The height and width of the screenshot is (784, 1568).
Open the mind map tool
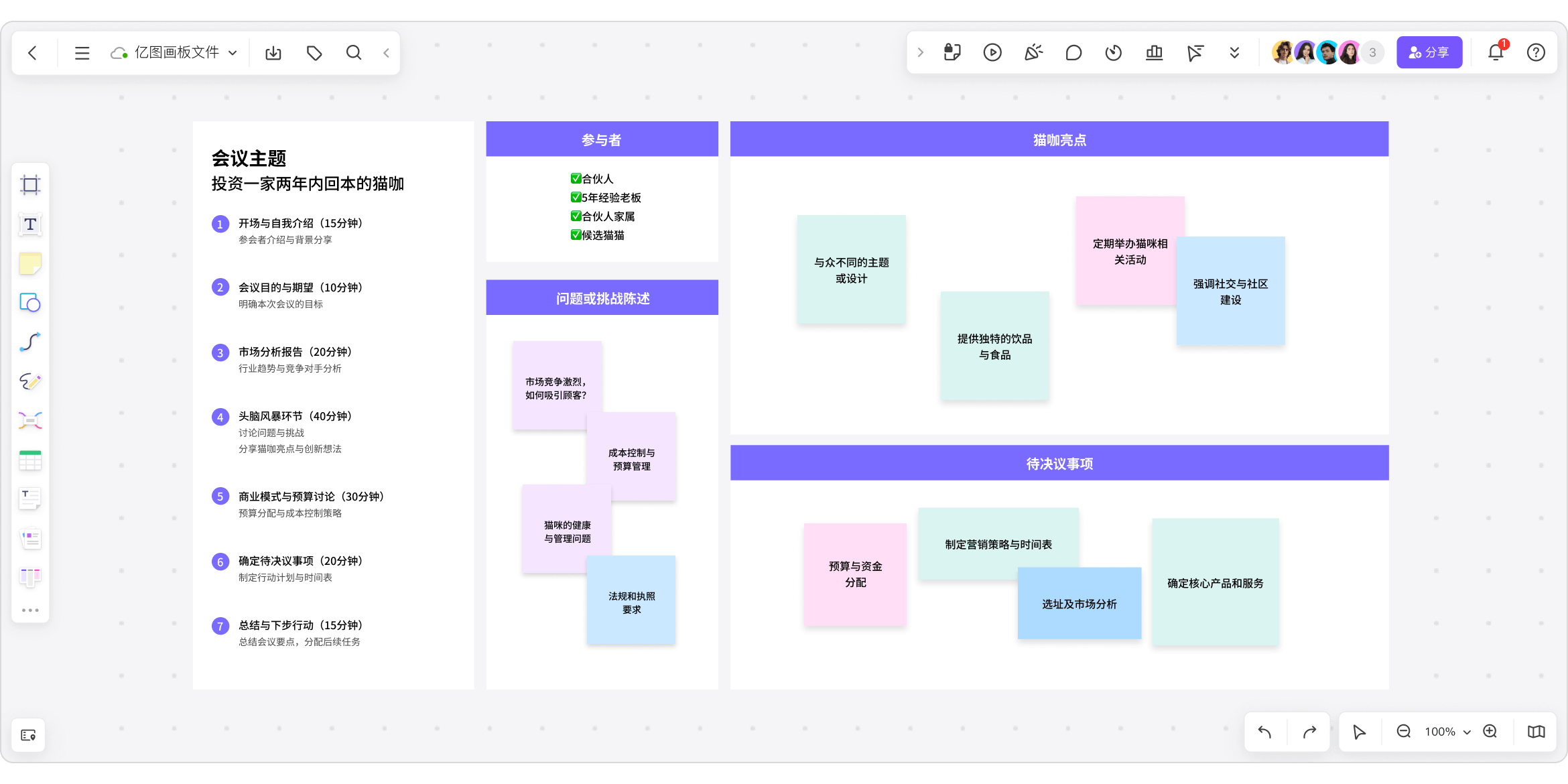click(x=30, y=421)
